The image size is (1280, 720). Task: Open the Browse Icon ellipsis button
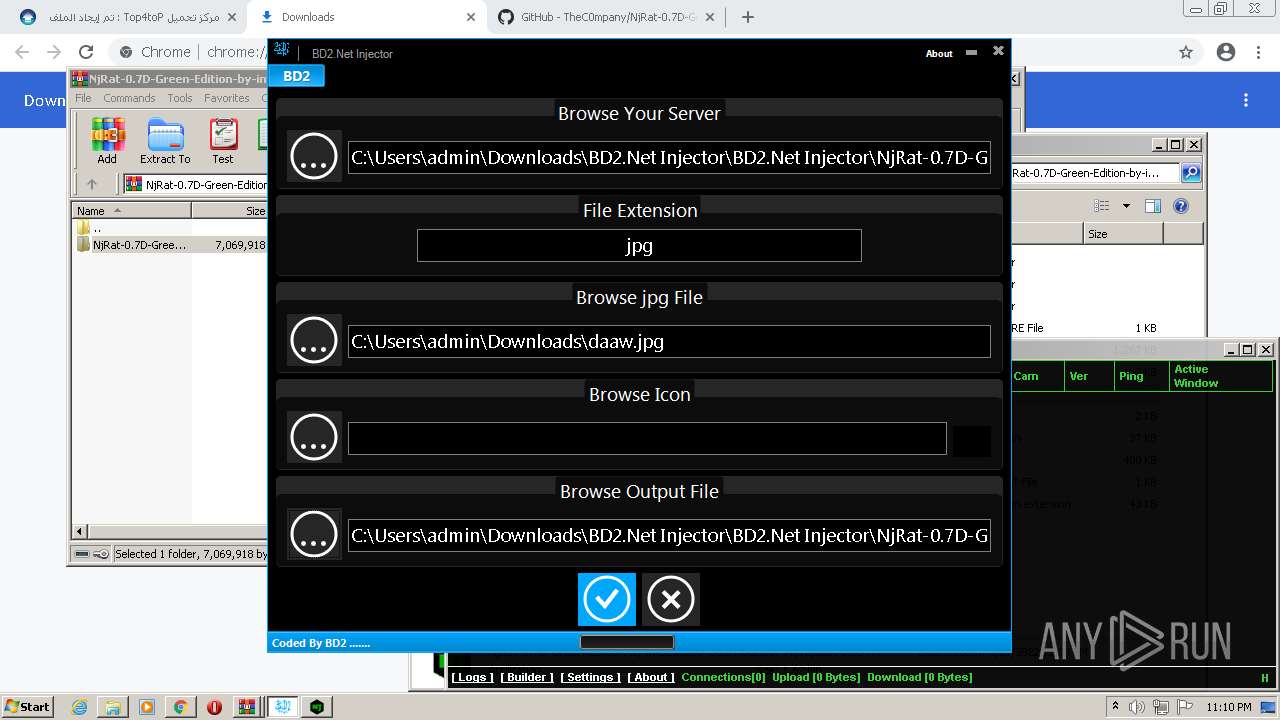(314, 437)
